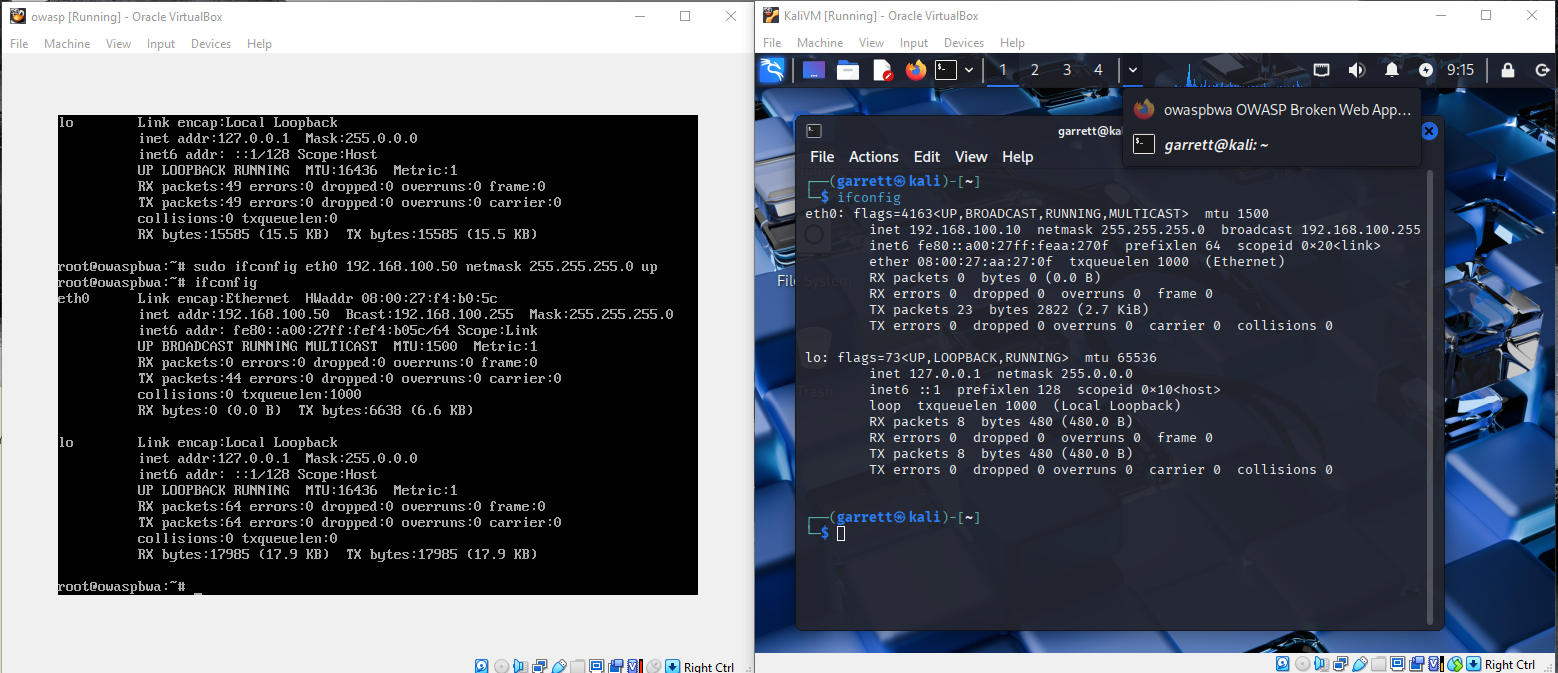Switch to workspace 4 in Kali
The height and width of the screenshot is (673, 1558).
click(1098, 70)
